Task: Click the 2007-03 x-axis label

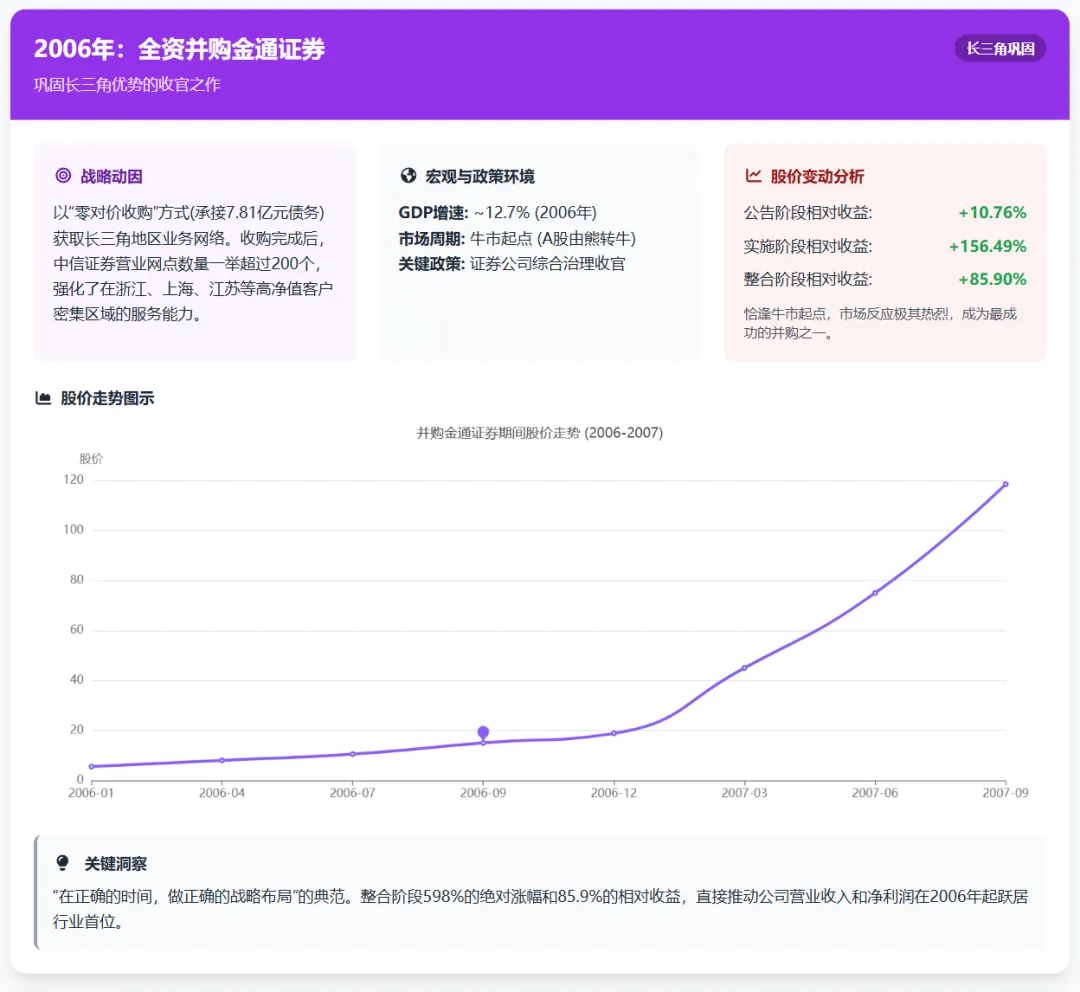Action: point(744,793)
